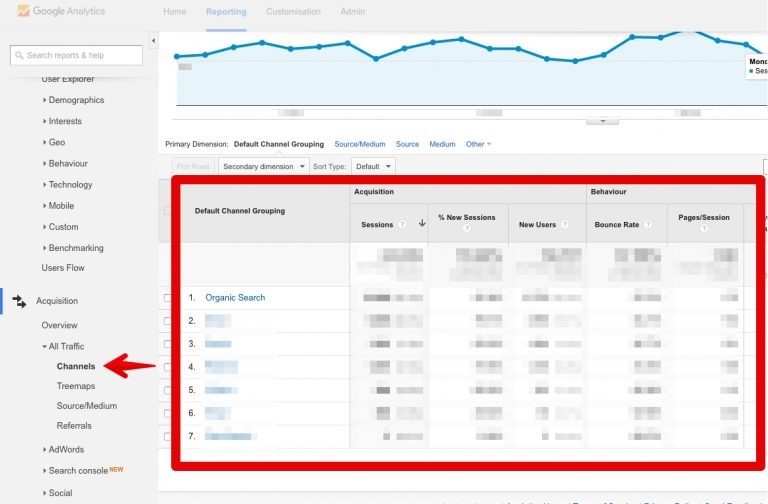Click the New Users help icon
The height and width of the screenshot is (504, 768).
564,224
